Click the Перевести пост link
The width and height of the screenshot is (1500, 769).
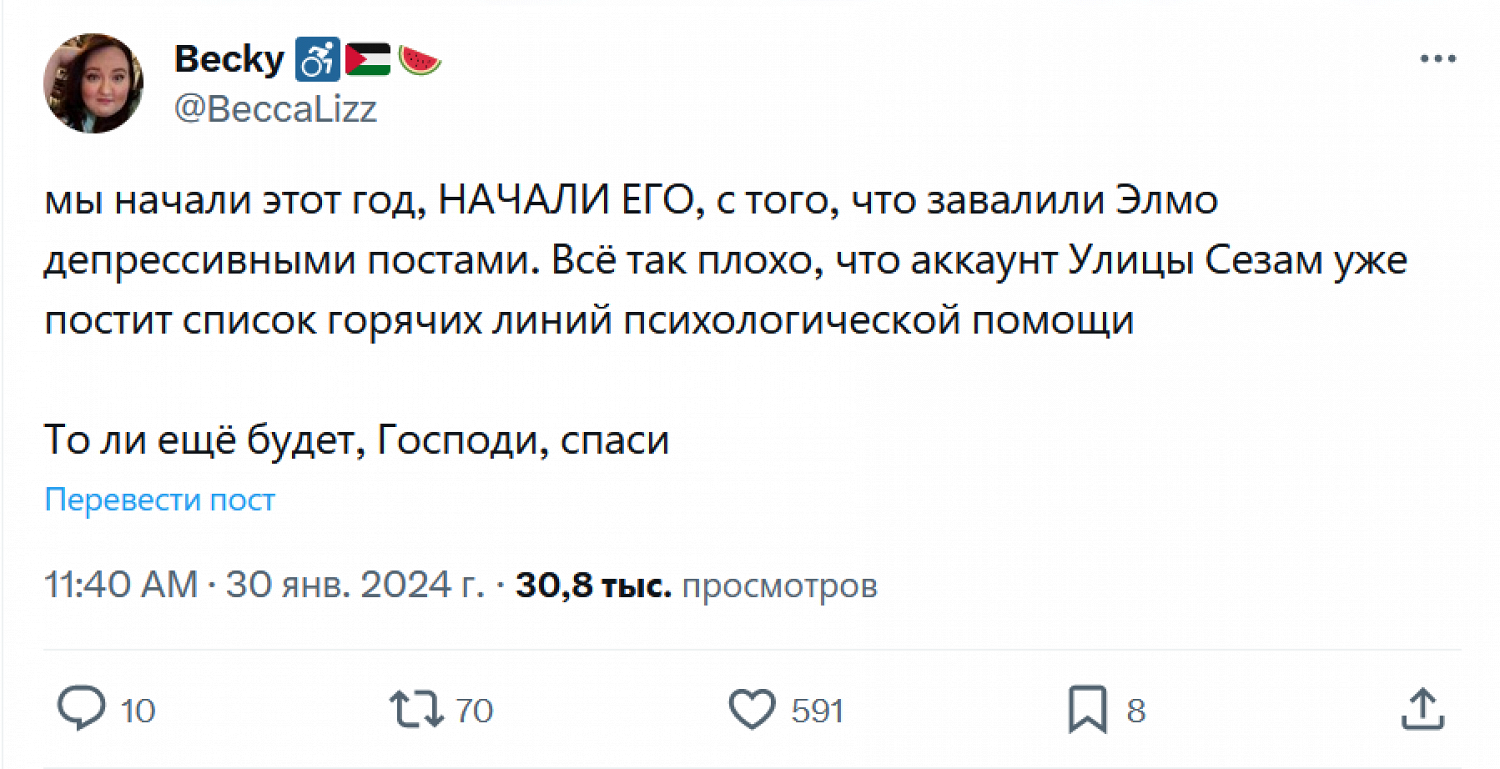pos(160,500)
